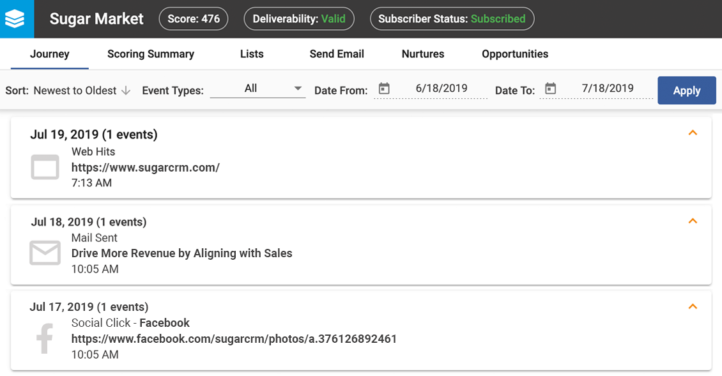Click the Social Click - Facebook label

point(130,323)
